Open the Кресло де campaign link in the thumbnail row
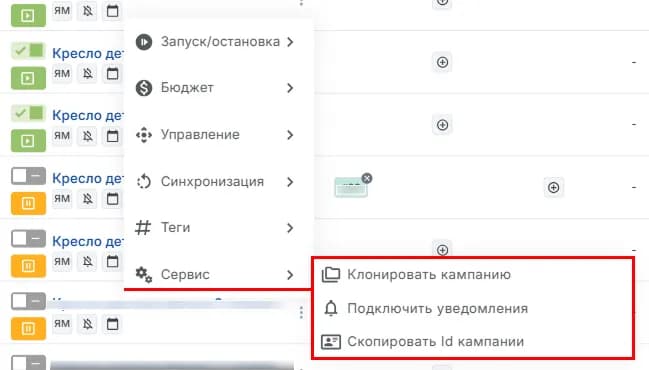649x370 pixels. [x=87, y=178]
